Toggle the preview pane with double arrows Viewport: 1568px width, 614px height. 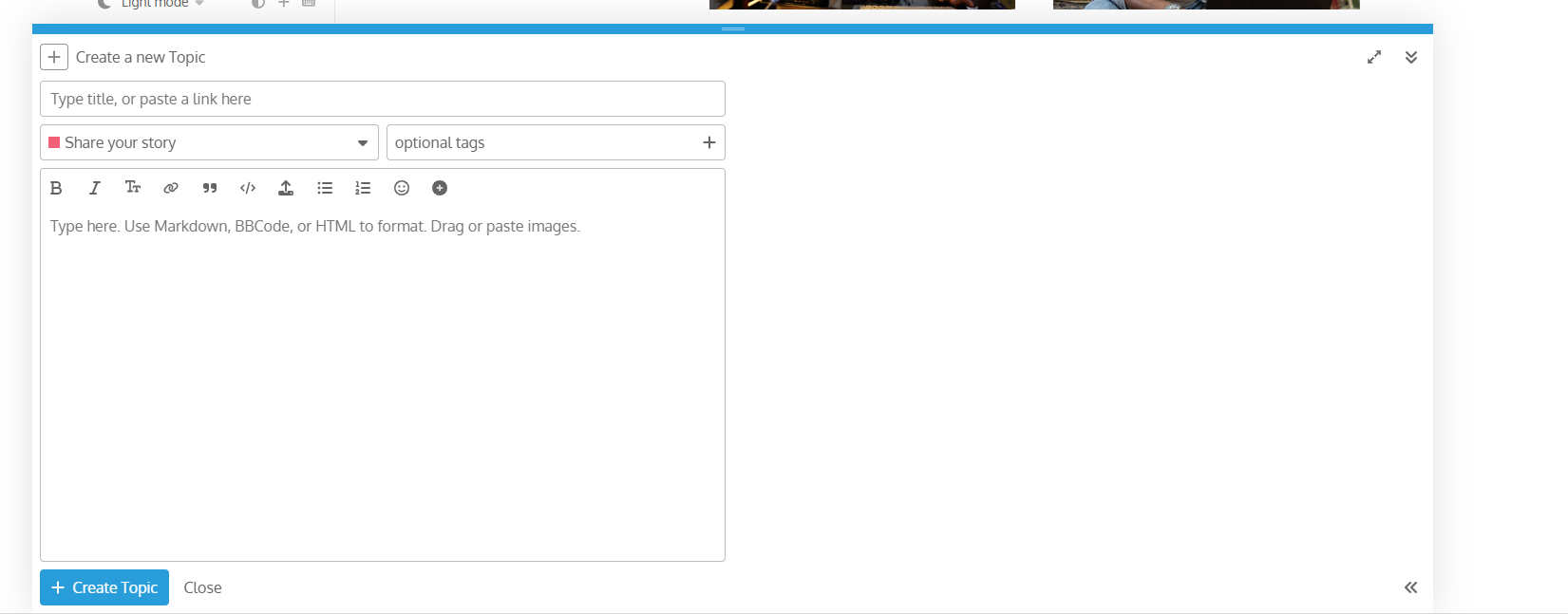[1411, 587]
